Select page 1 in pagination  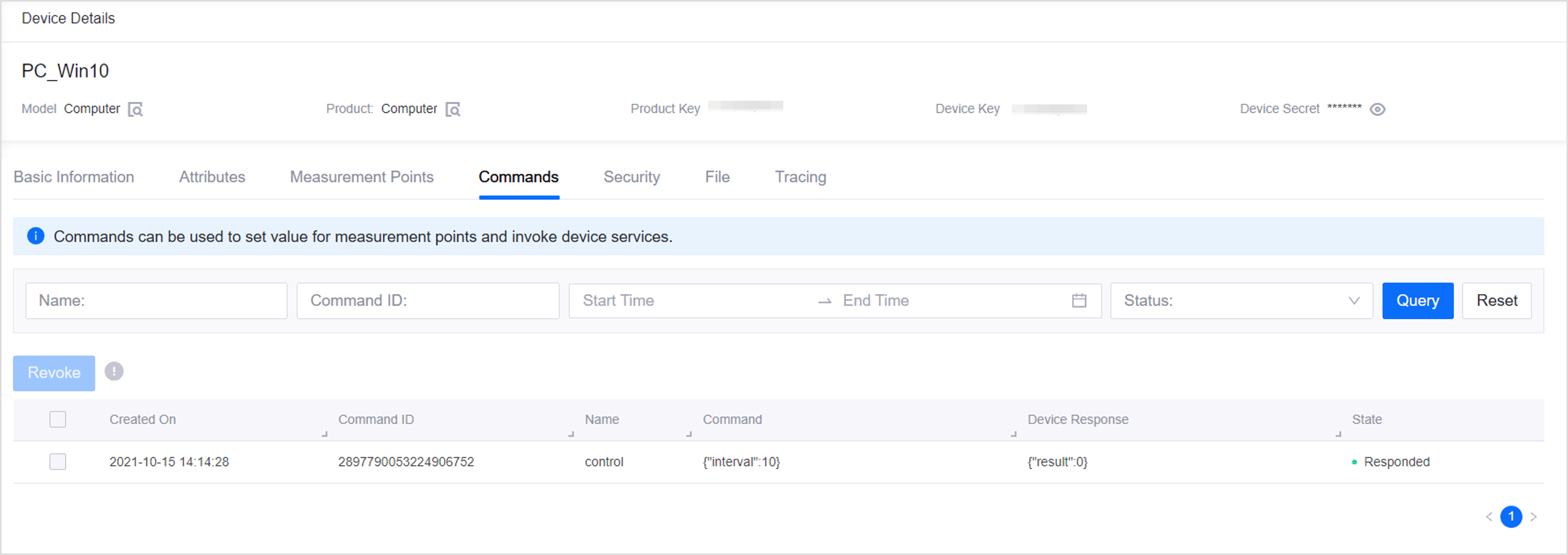1511,517
